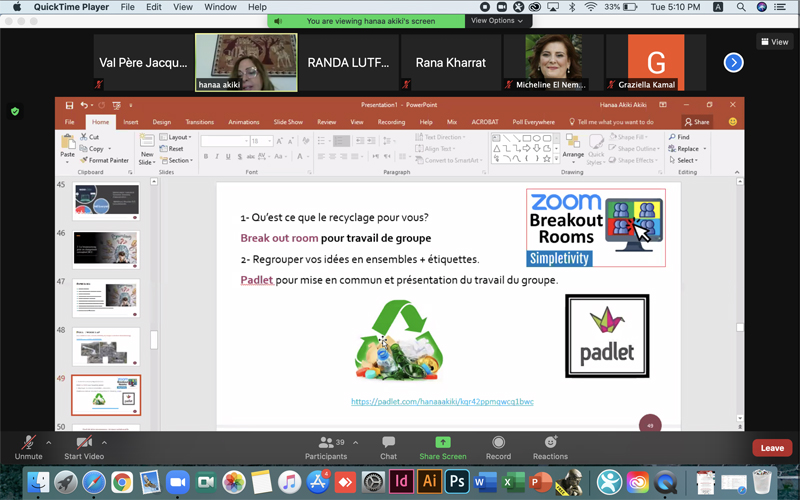Switch to the Transitions ribbon tab
This screenshot has width=800, height=500.
[x=199, y=122]
